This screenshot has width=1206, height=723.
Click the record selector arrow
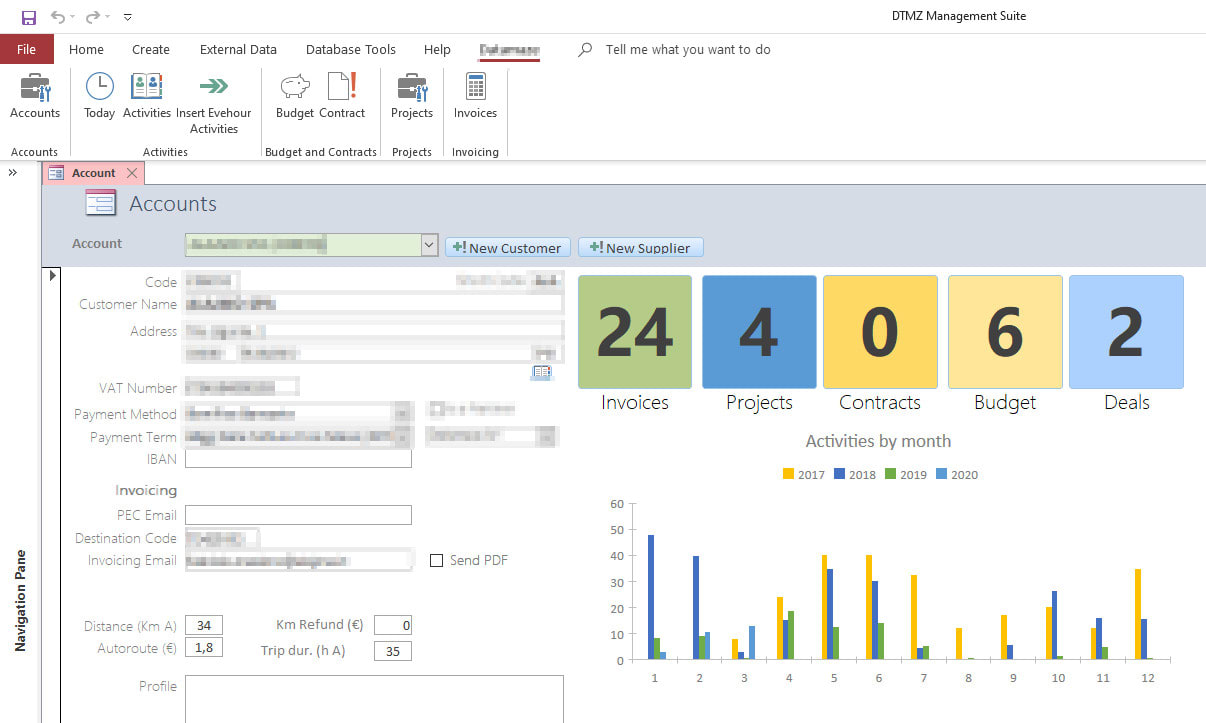point(52,276)
